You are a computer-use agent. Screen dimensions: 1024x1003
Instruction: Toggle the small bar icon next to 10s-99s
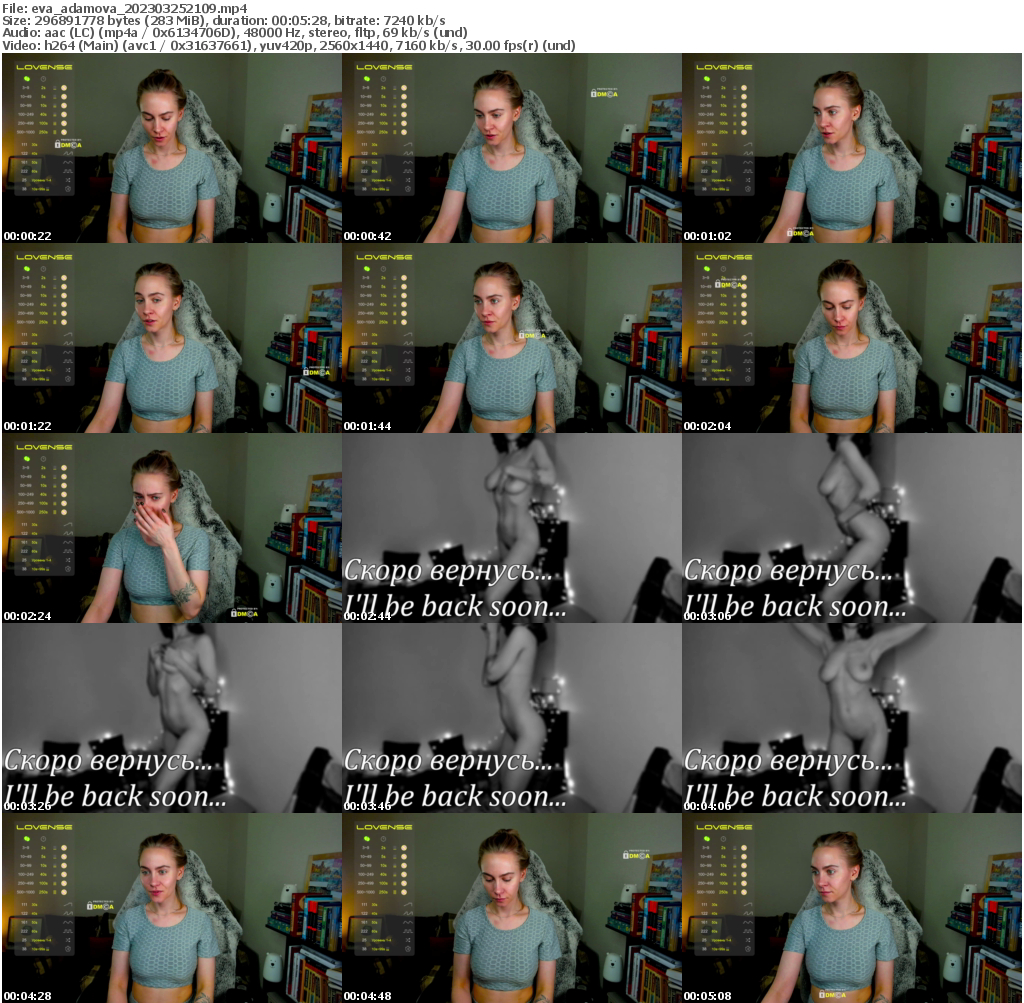tap(48, 190)
